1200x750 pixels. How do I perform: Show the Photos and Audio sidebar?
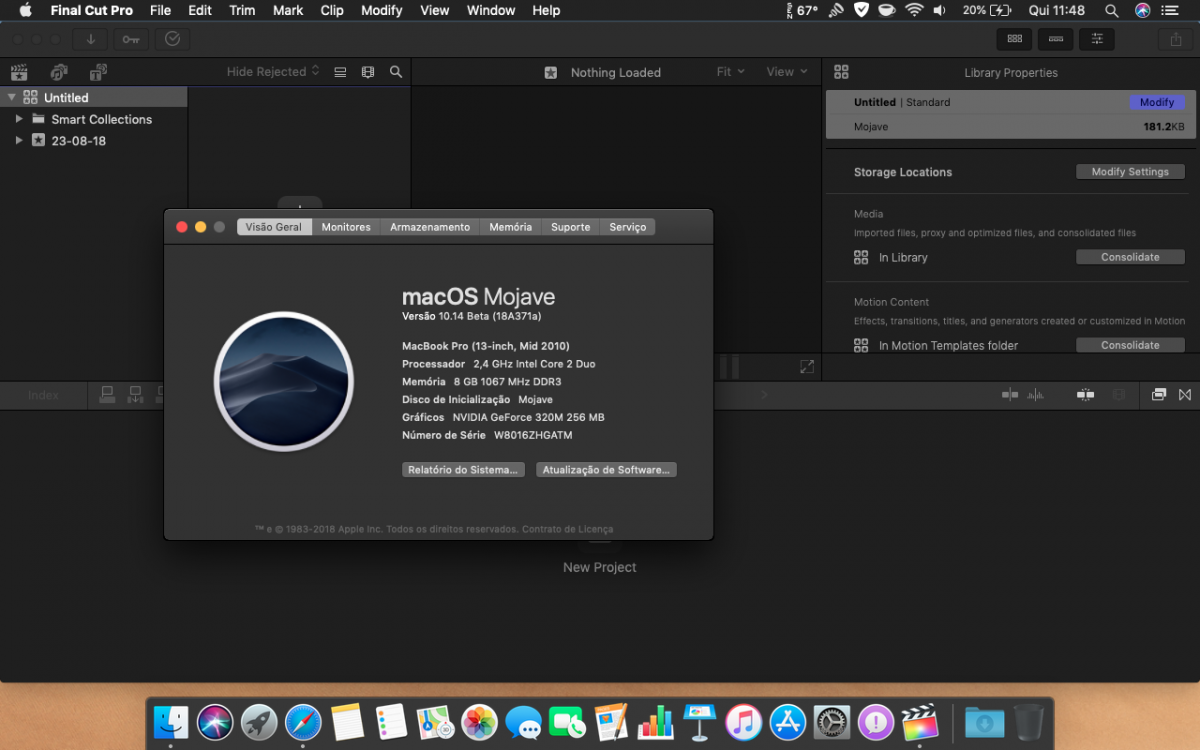(59, 72)
